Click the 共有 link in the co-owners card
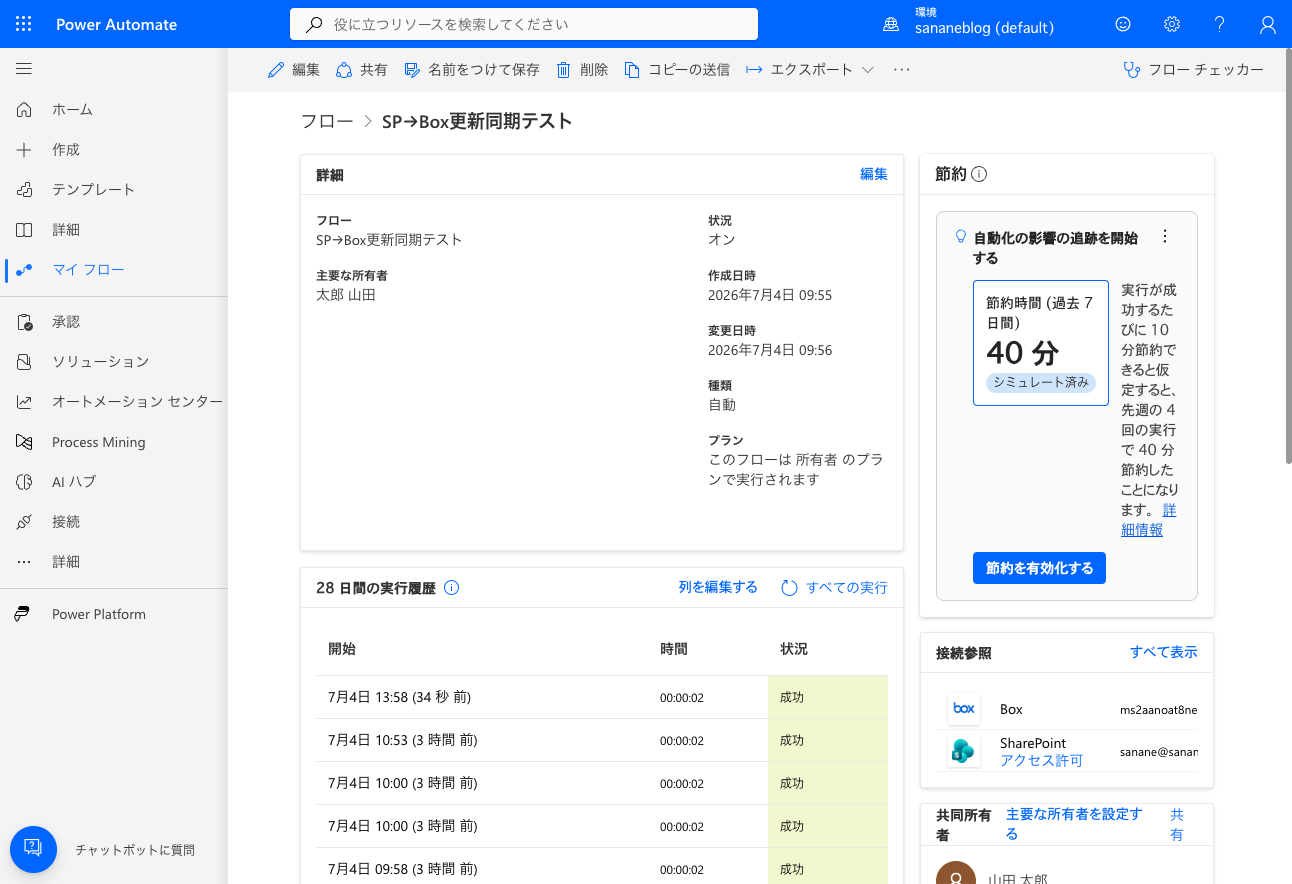This screenshot has width=1292, height=884. (x=1177, y=824)
